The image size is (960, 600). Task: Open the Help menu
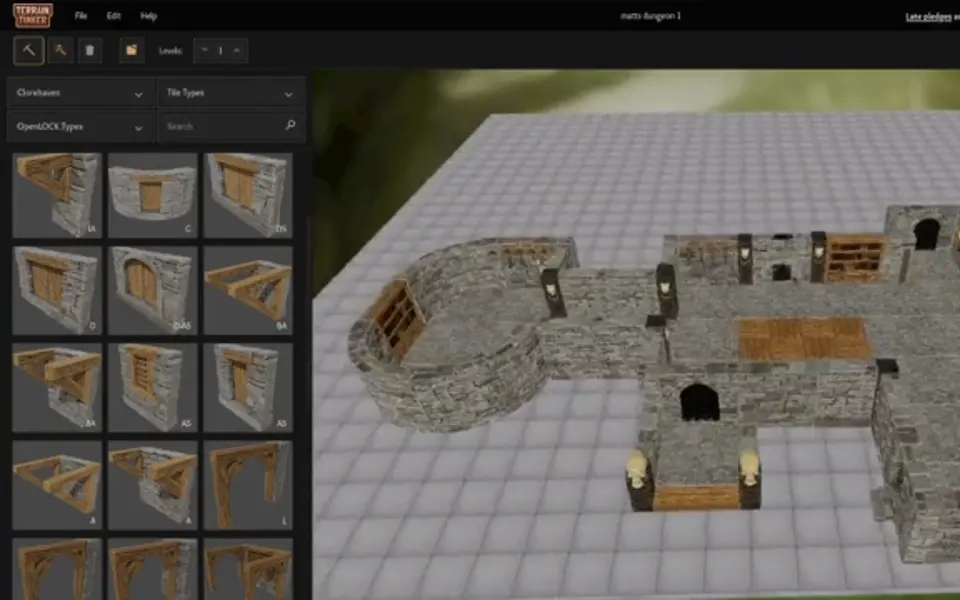pyautogui.click(x=149, y=16)
